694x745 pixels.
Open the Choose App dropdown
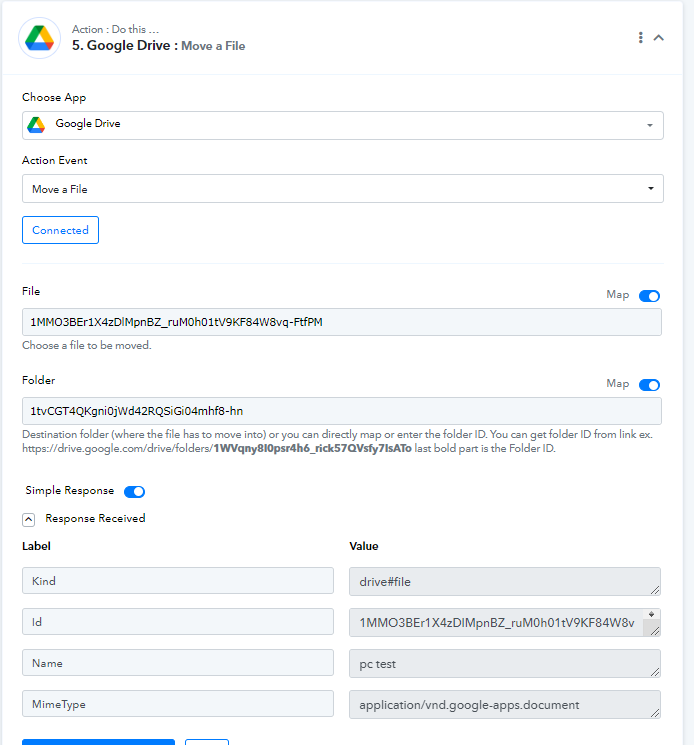tap(342, 125)
